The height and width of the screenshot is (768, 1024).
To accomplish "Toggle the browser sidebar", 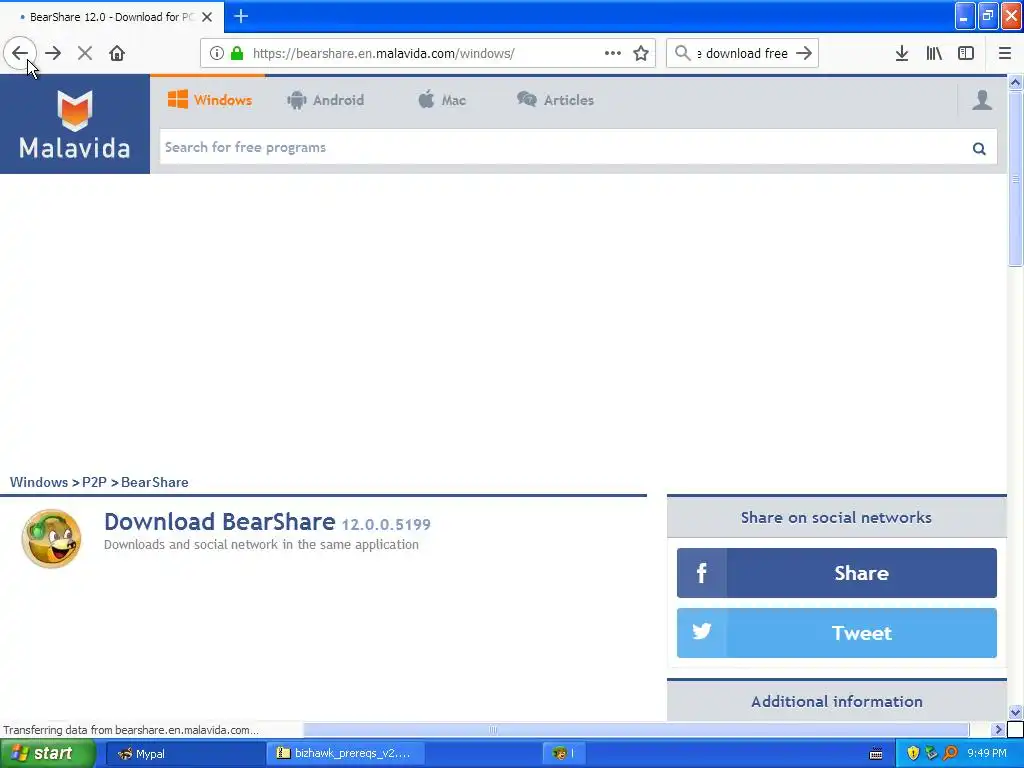I will tap(966, 53).
